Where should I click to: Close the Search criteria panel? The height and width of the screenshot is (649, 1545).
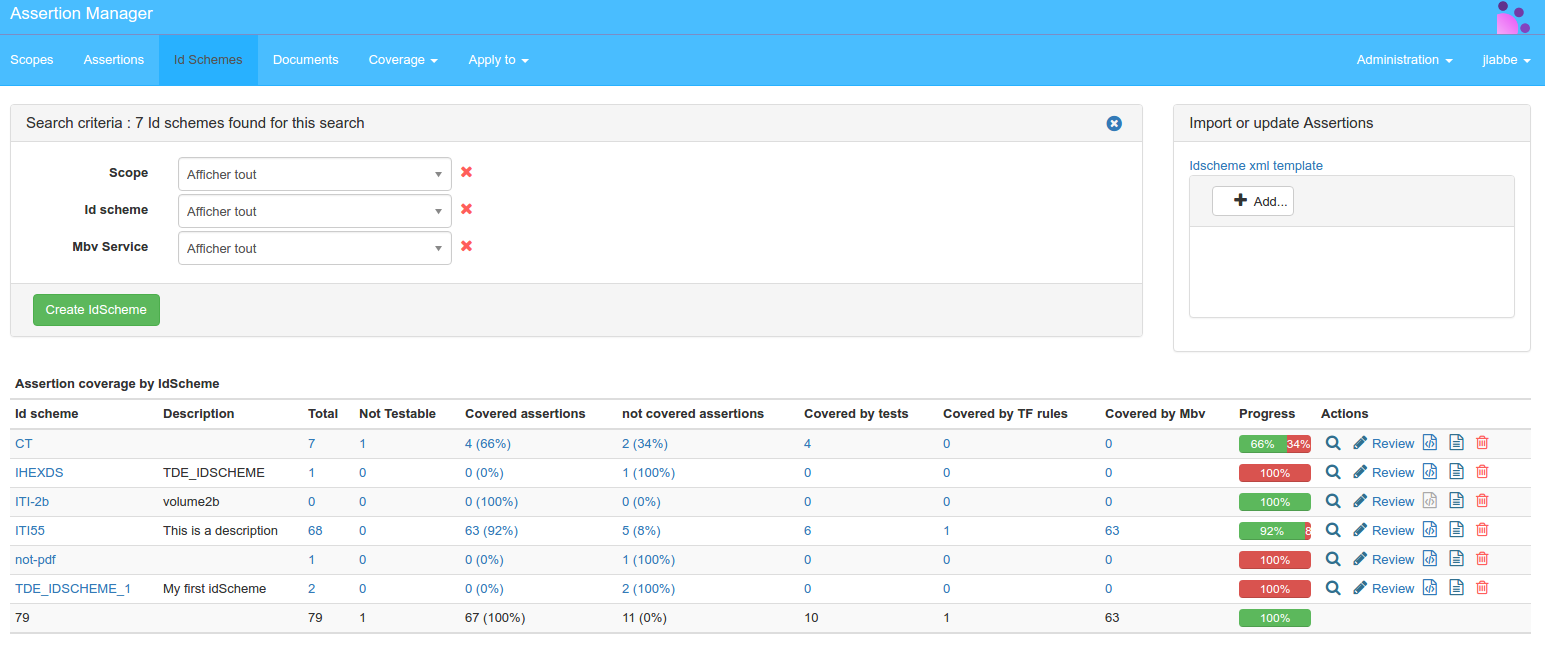[1114, 123]
